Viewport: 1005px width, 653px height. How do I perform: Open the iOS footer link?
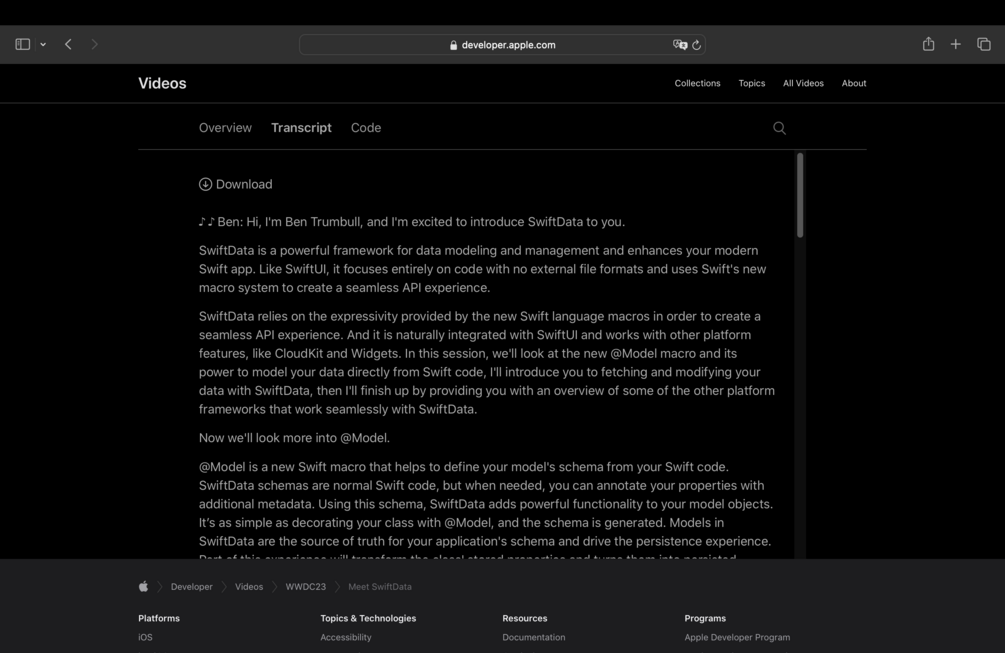(145, 638)
